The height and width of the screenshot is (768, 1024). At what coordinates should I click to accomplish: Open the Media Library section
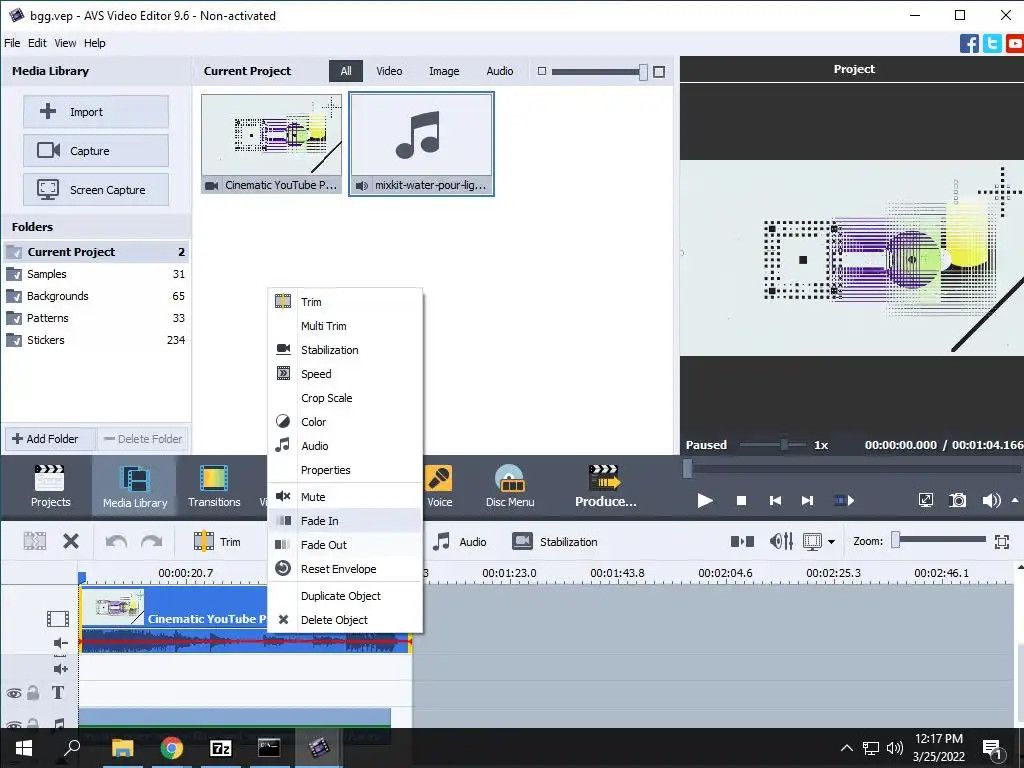point(135,486)
